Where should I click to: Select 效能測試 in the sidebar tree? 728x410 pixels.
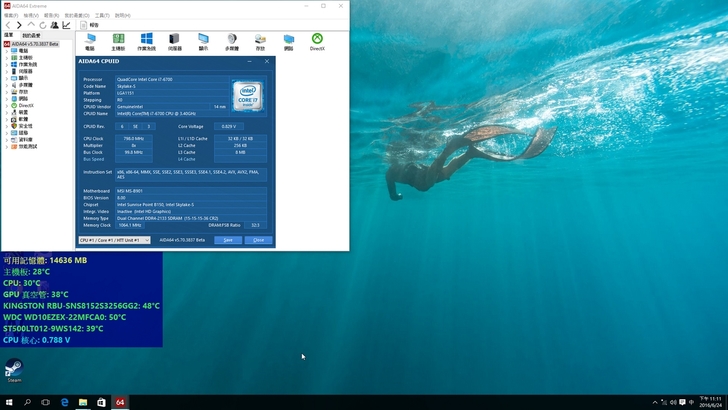(x=29, y=145)
